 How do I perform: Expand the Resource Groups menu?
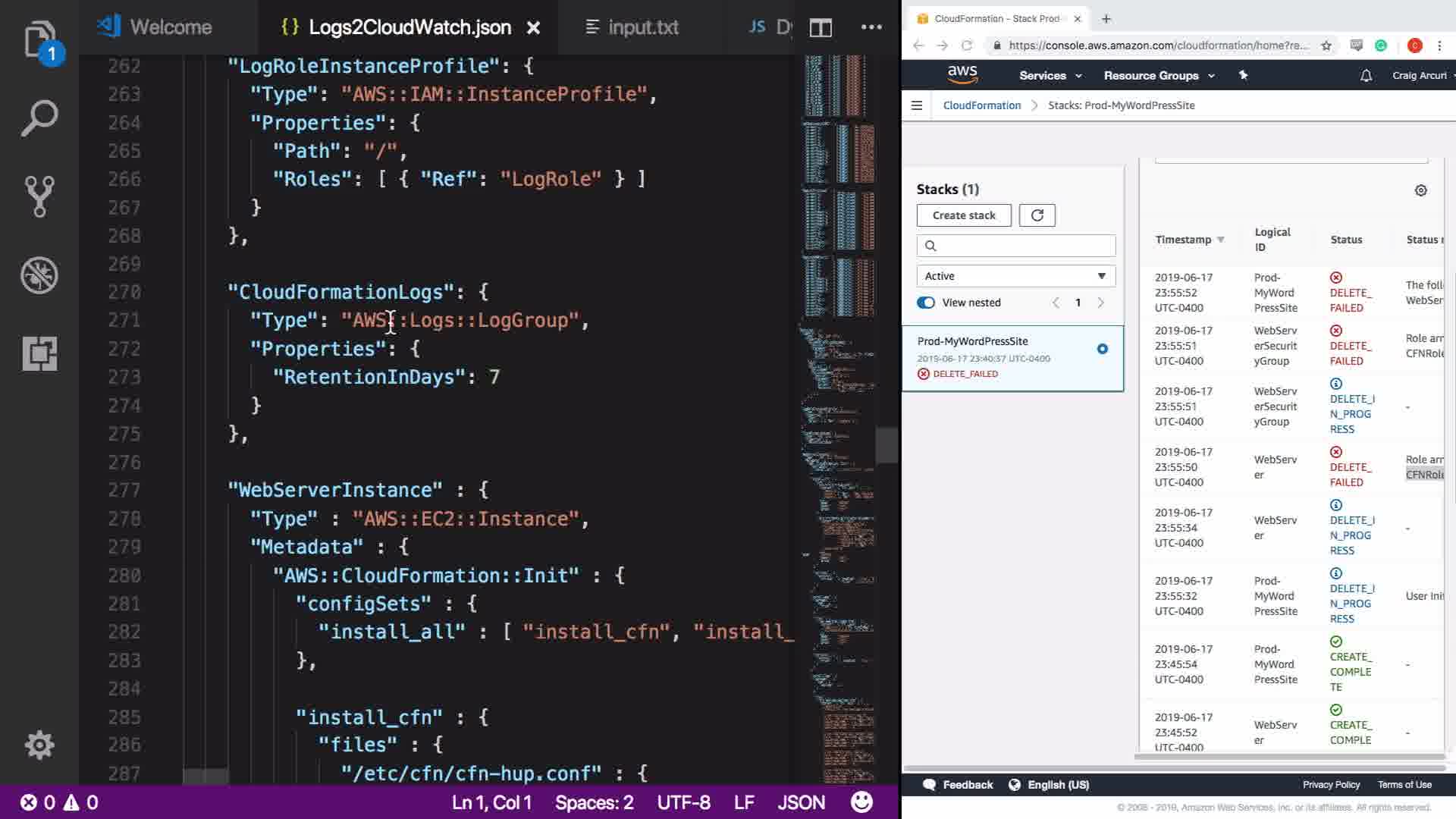(x=1158, y=76)
